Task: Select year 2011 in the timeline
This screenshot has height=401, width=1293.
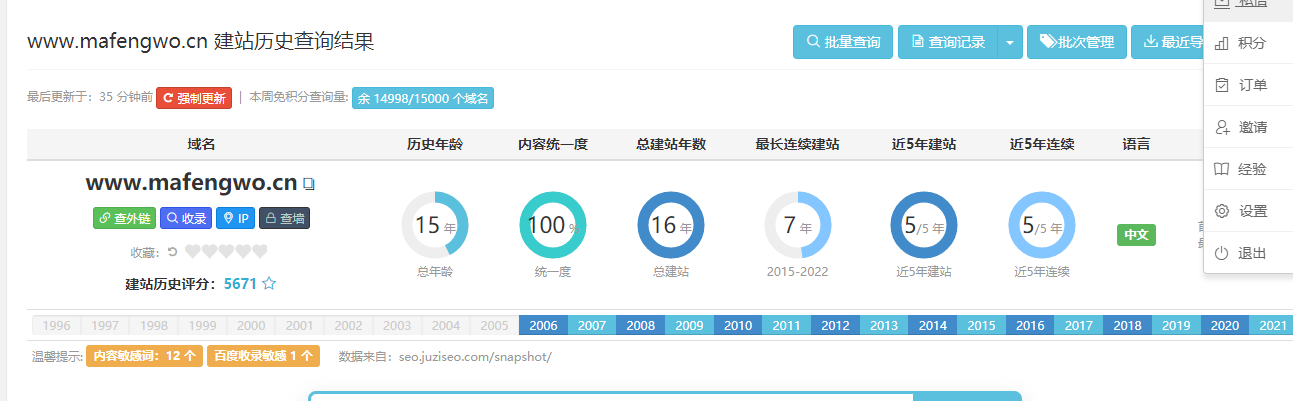Action: click(786, 325)
